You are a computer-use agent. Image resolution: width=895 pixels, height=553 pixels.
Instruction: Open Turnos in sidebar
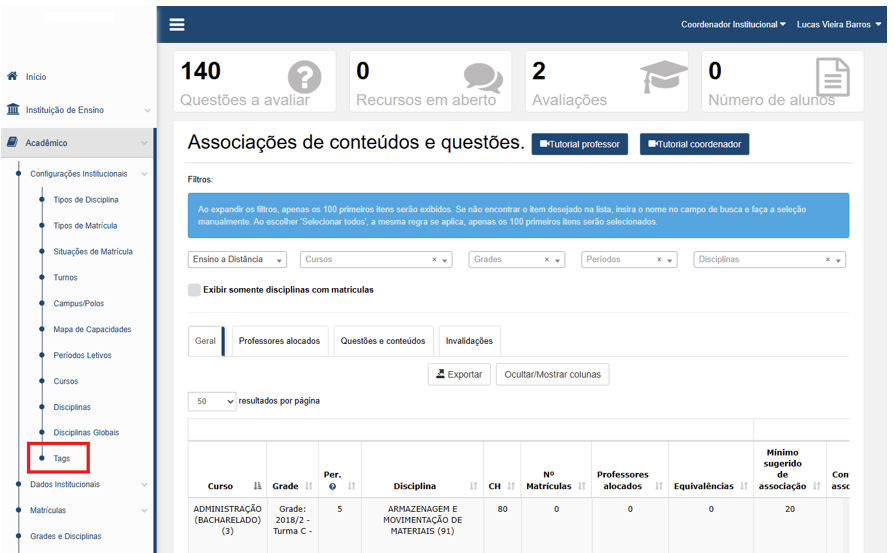(66, 277)
